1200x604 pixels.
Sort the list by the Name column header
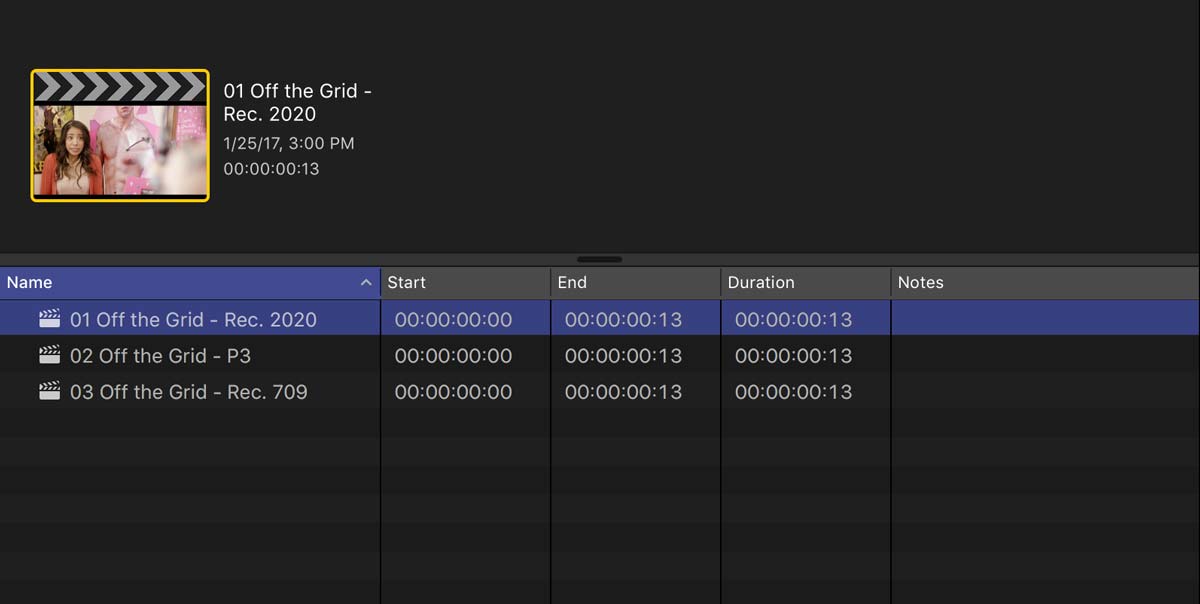(190, 283)
